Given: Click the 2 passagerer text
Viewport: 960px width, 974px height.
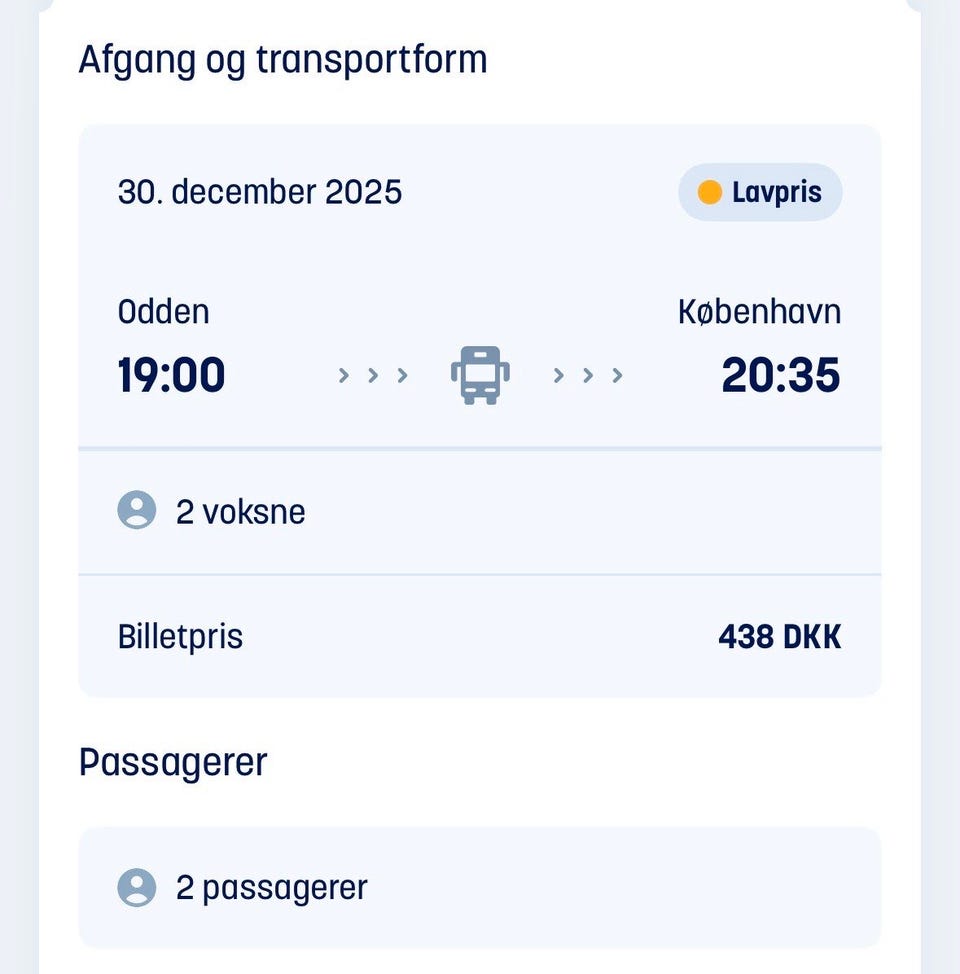Looking at the screenshot, I should point(272,887).
